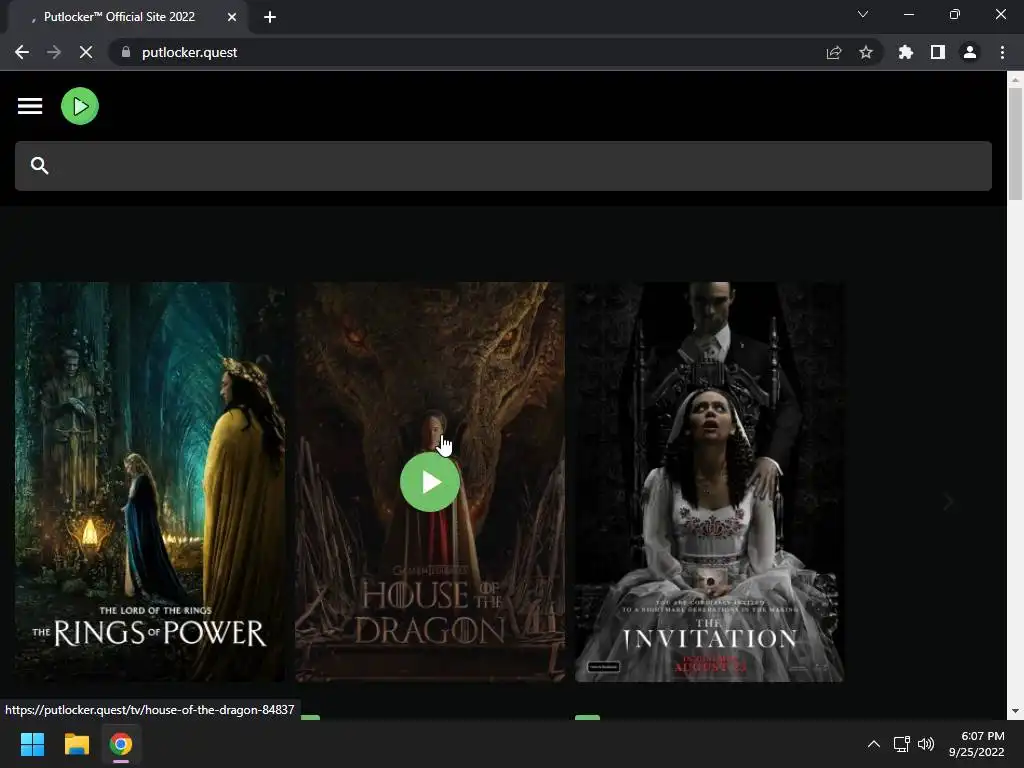Screen dimensions: 1024x768
Task: Open File Explorer from taskbar
Action: [x=76, y=744]
